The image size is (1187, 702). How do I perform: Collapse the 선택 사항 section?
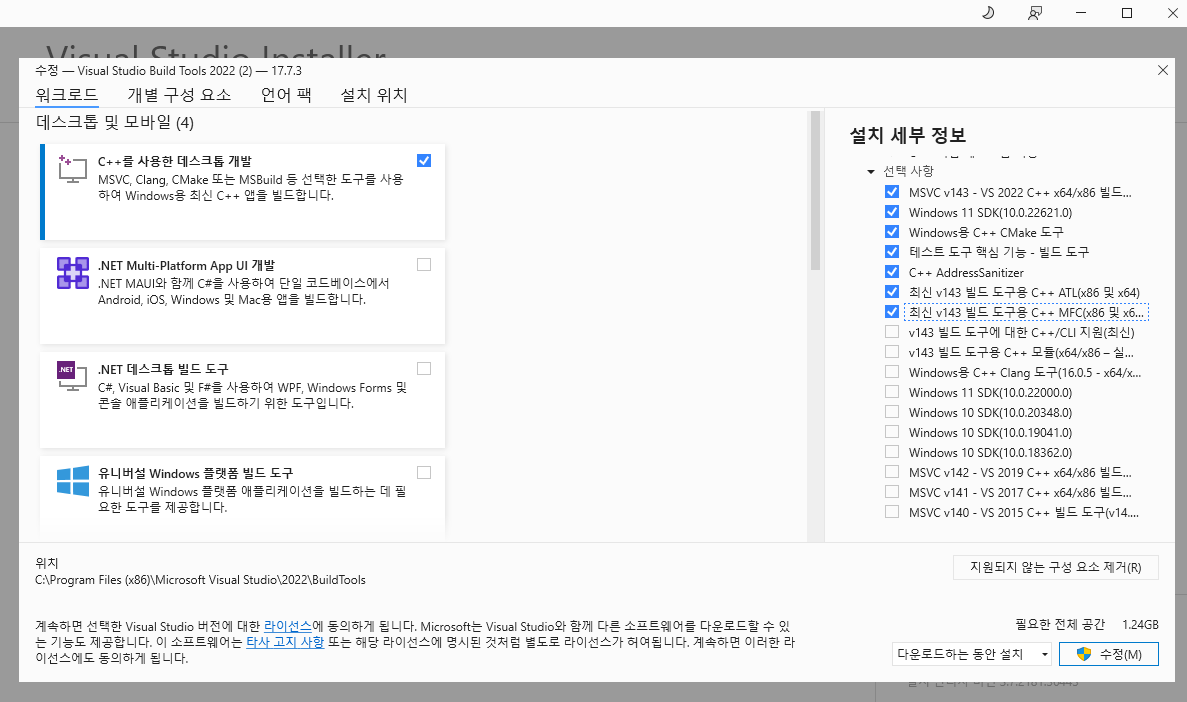(871, 172)
